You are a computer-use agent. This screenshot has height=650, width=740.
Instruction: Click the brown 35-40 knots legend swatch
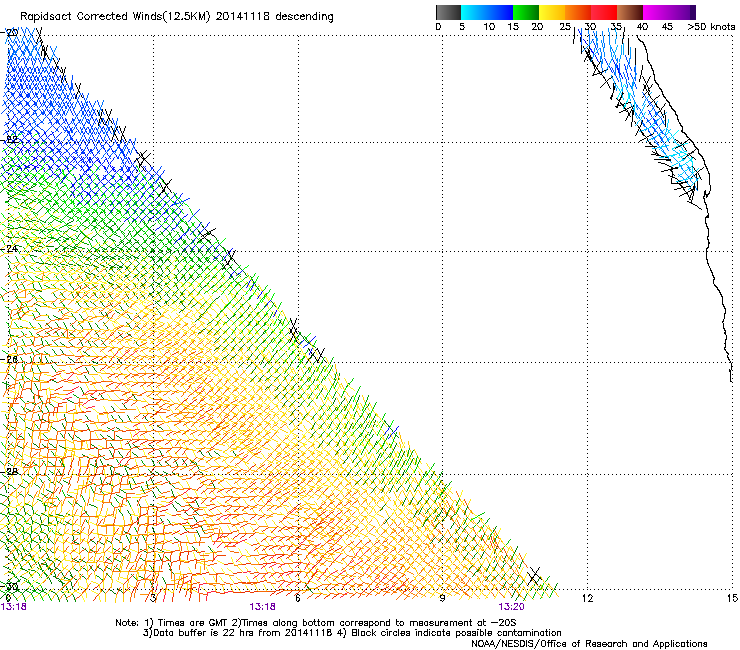[x=630, y=12]
